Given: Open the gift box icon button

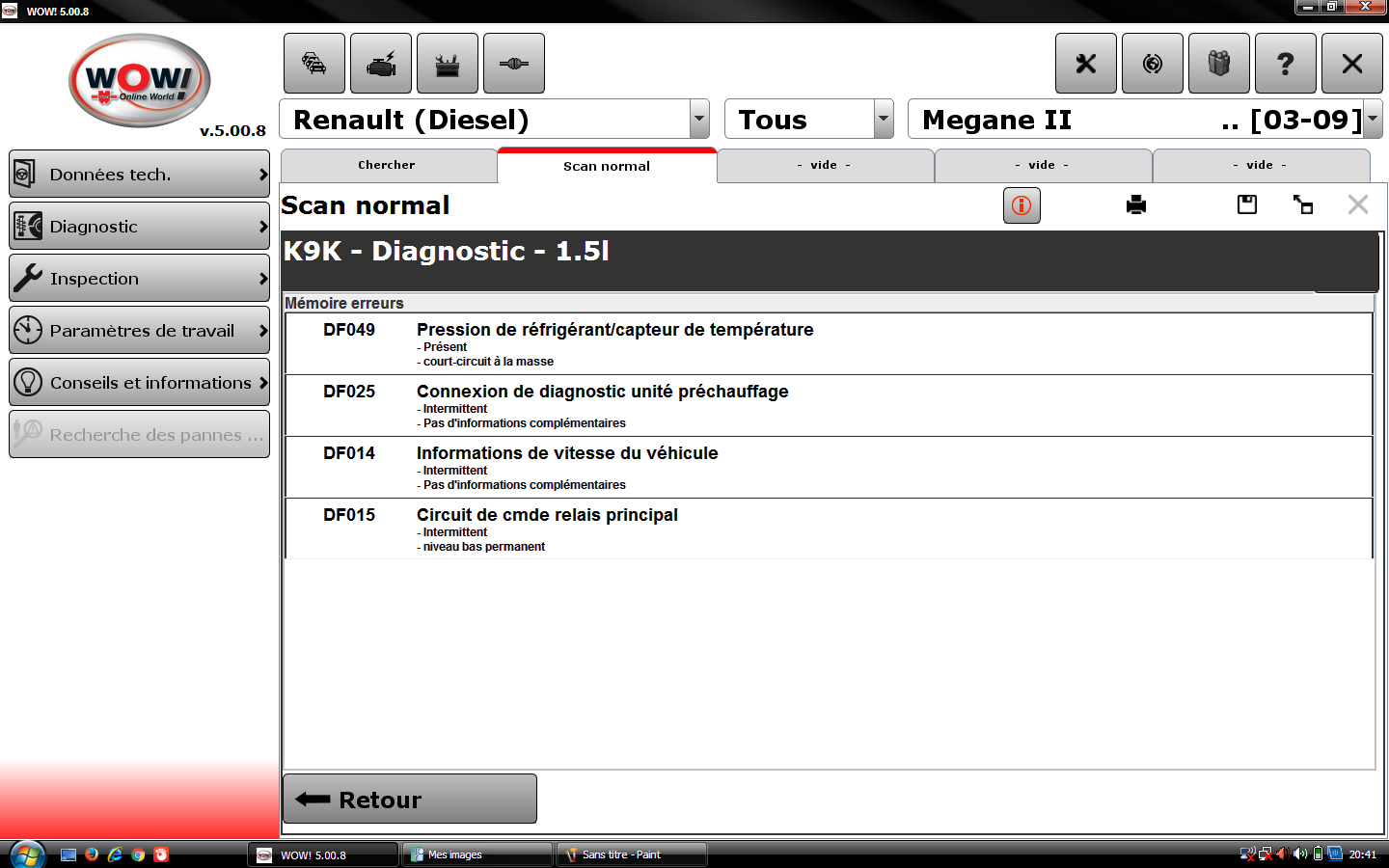Looking at the screenshot, I should pos(1219,64).
